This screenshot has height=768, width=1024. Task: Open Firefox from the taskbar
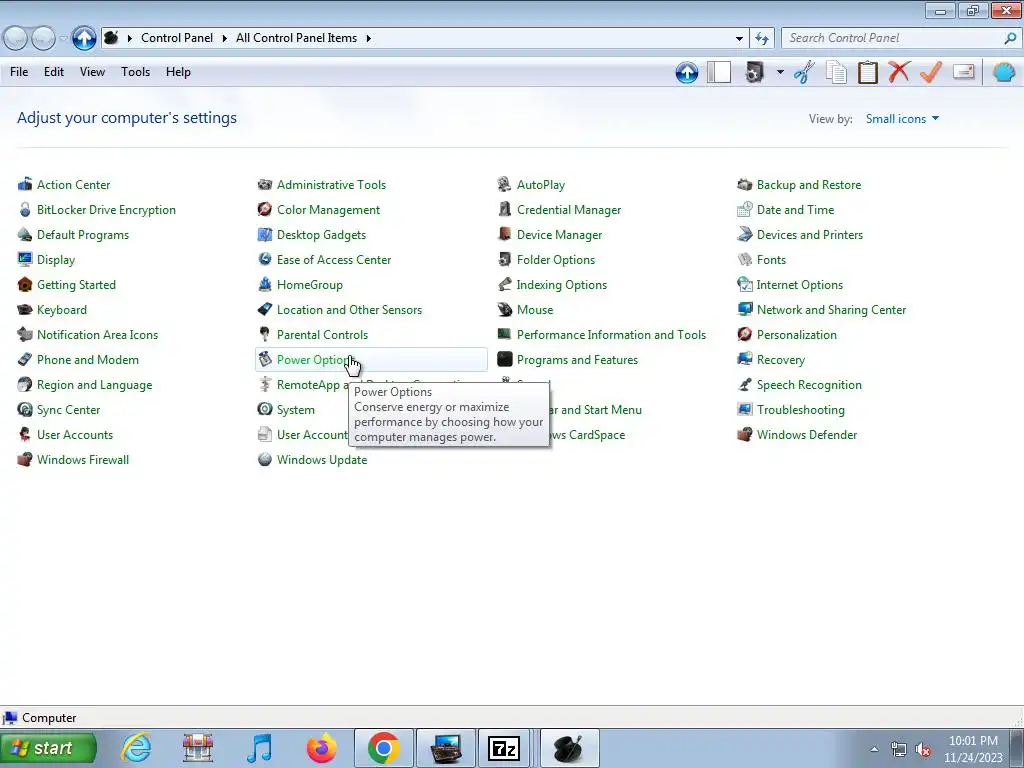click(x=321, y=748)
